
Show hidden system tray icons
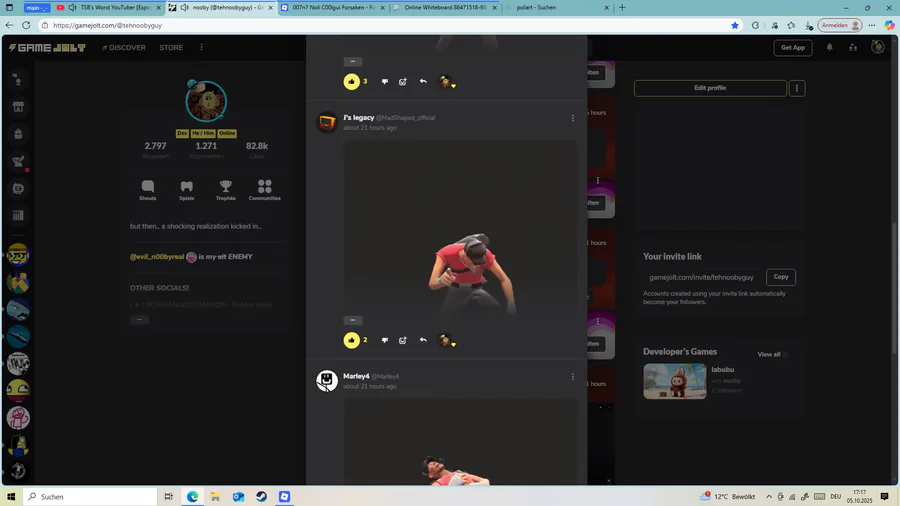pyautogui.click(x=769, y=497)
